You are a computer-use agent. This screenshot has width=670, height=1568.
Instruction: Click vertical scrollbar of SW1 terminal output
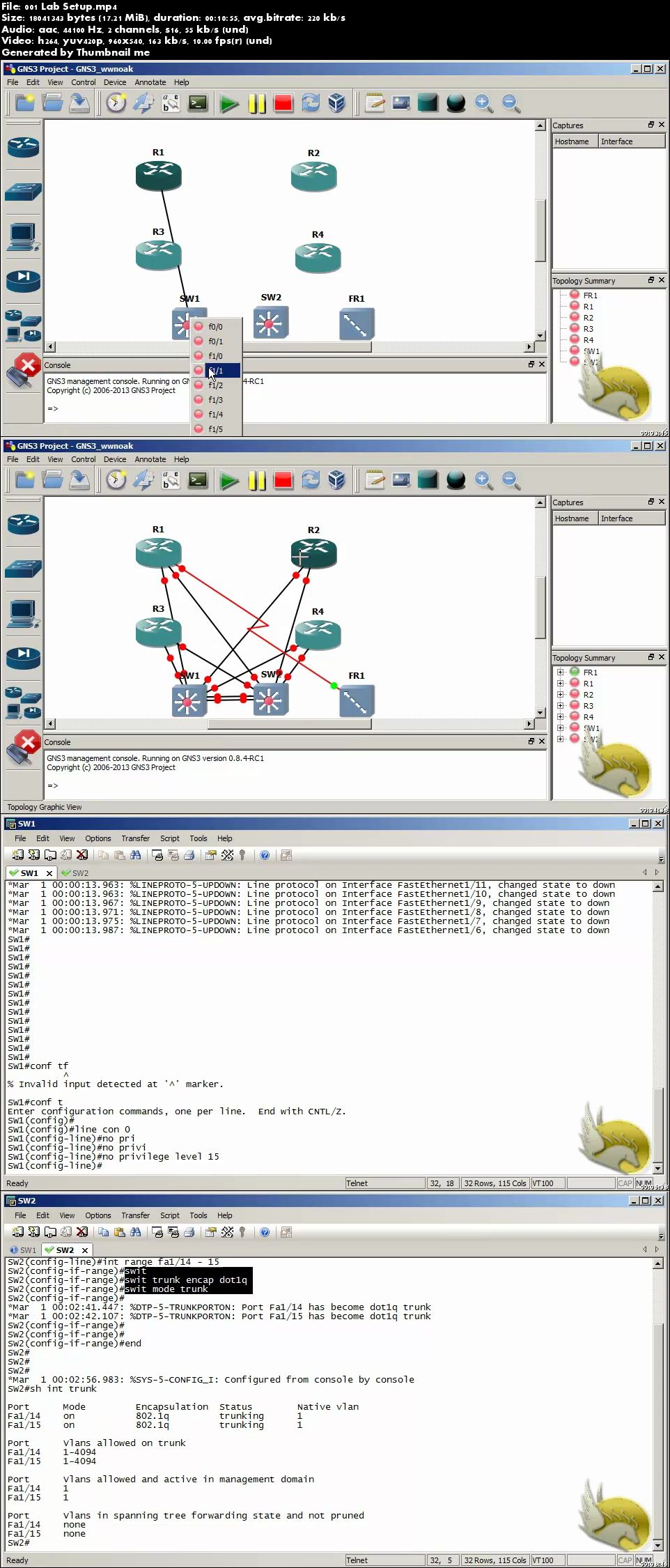coord(658,1027)
